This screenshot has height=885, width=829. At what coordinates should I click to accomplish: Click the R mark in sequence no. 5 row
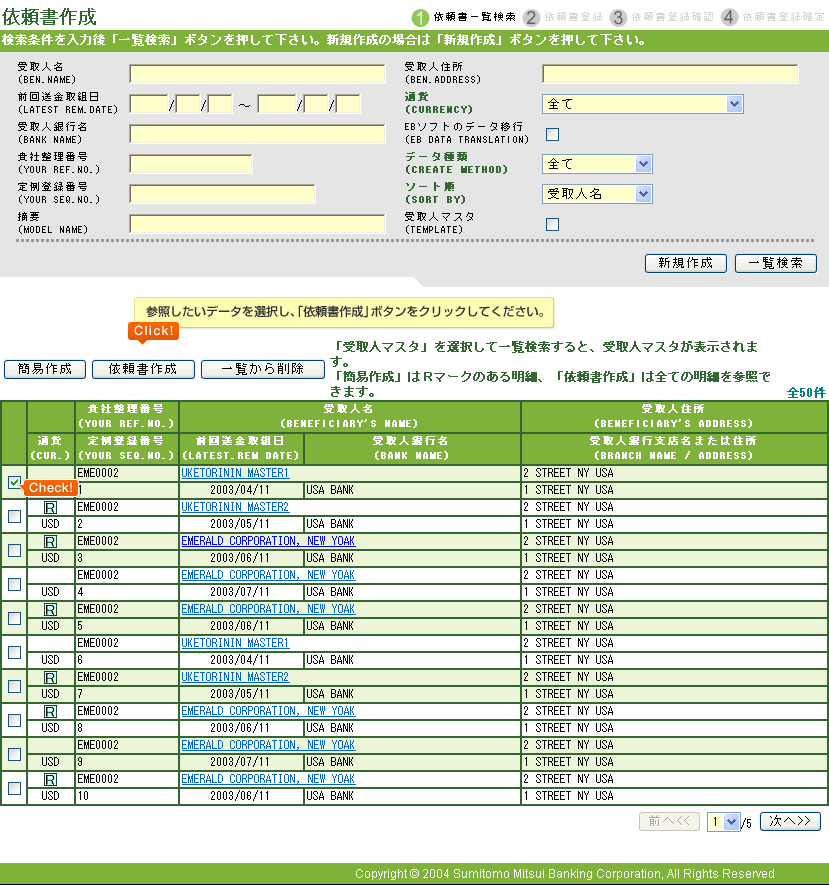(50, 610)
